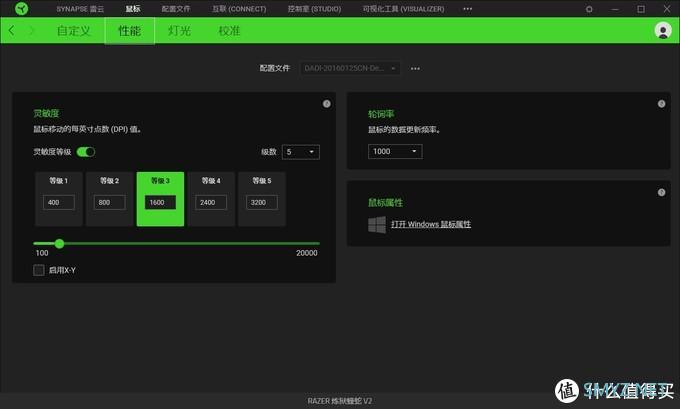Viewport: 680px width, 409px height.
Task: Switch to the 校准 tab
Action: pyautogui.click(x=229, y=31)
